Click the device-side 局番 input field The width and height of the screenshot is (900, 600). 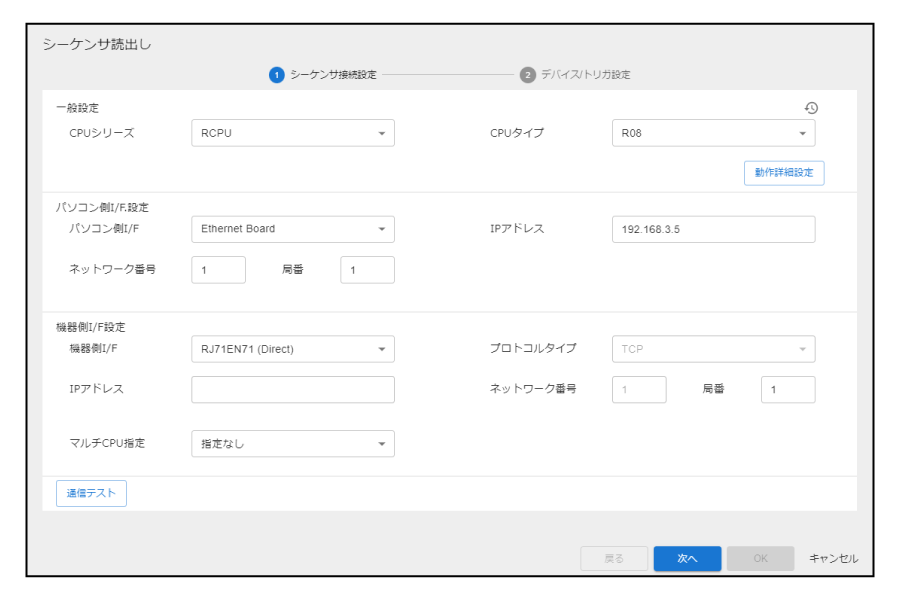point(787,389)
